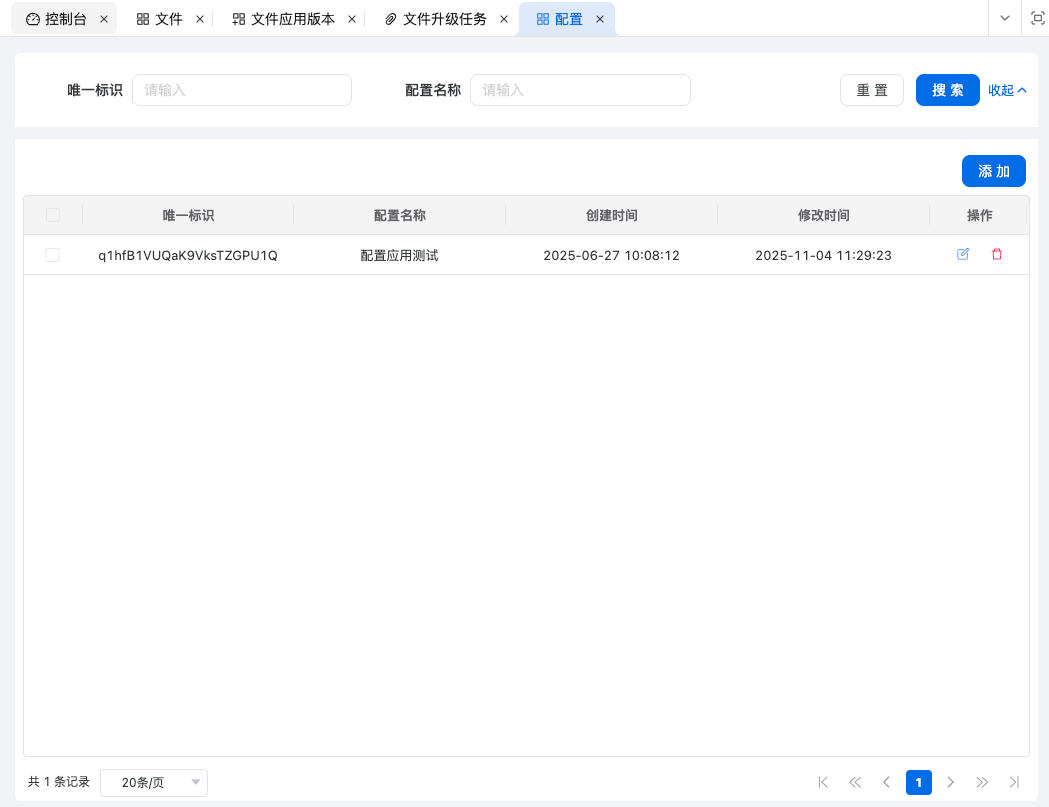
Task: Open the 20条/页 page size dropdown
Action: [x=154, y=782]
